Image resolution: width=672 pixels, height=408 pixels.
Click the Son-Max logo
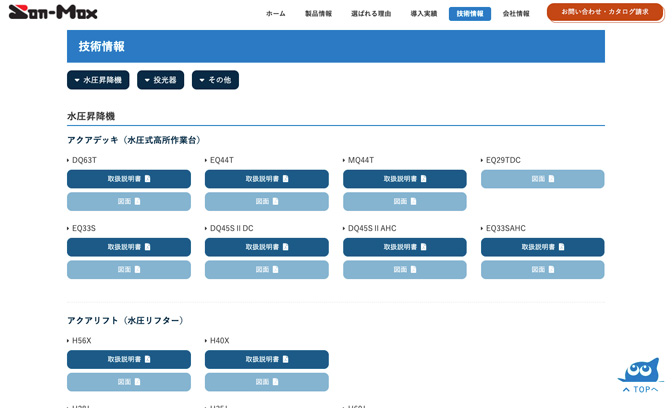pos(53,12)
